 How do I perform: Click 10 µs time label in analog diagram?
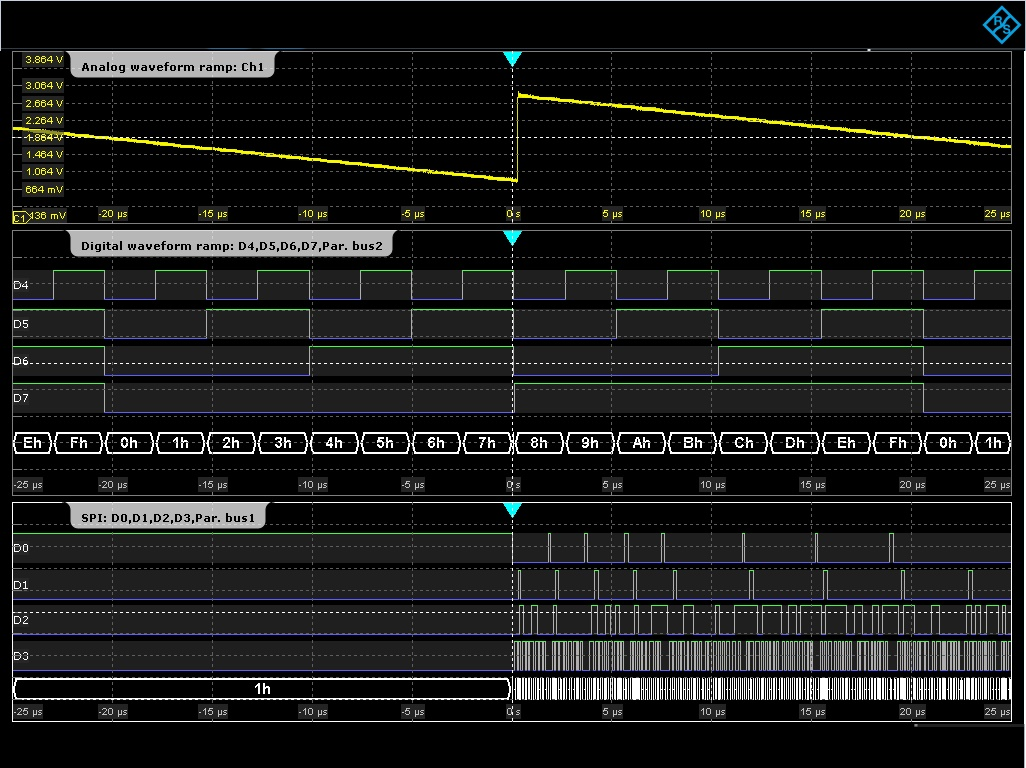coord(712,214)
